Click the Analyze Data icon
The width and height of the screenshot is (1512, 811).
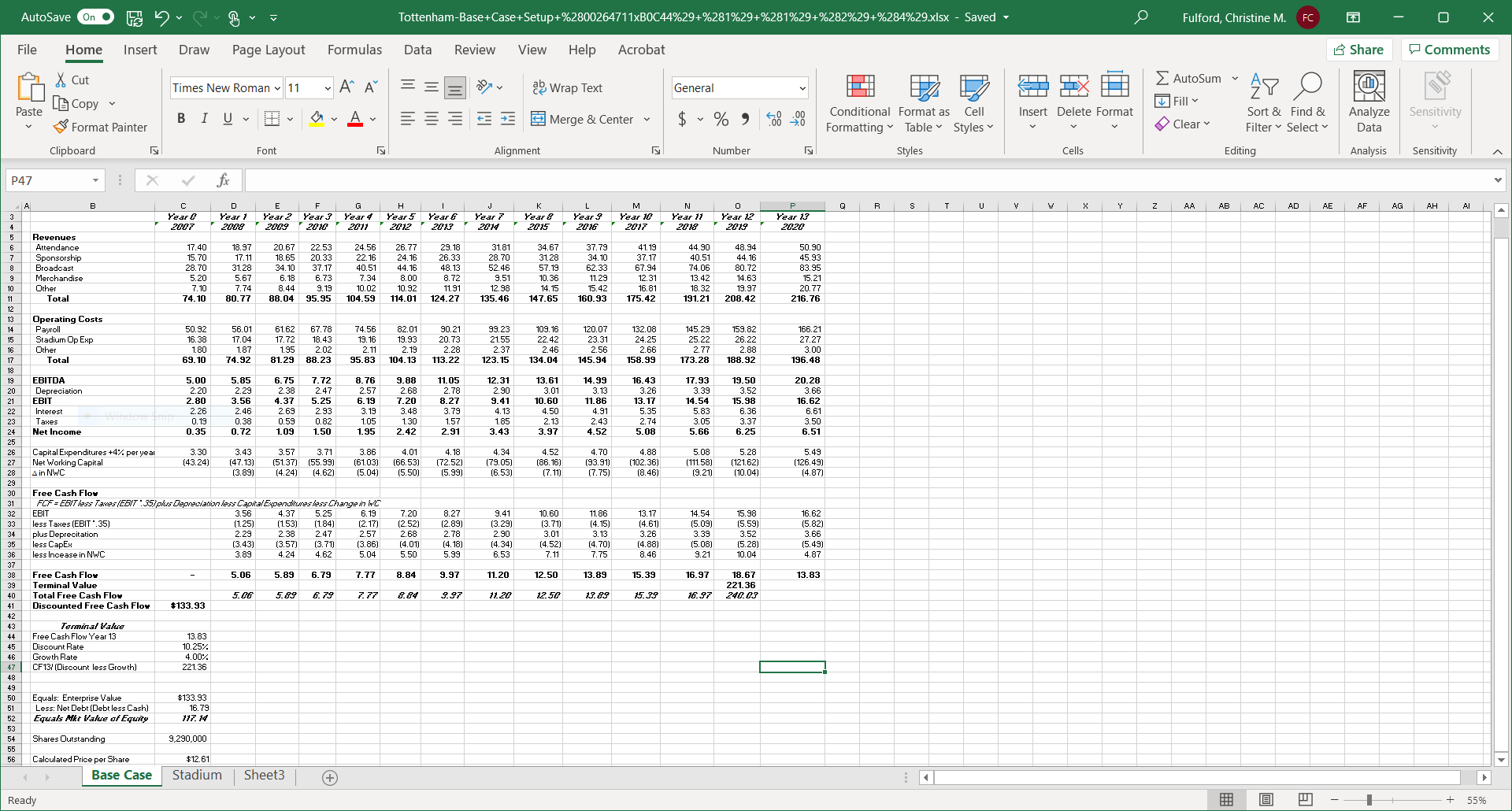[x=1368, y=102]
